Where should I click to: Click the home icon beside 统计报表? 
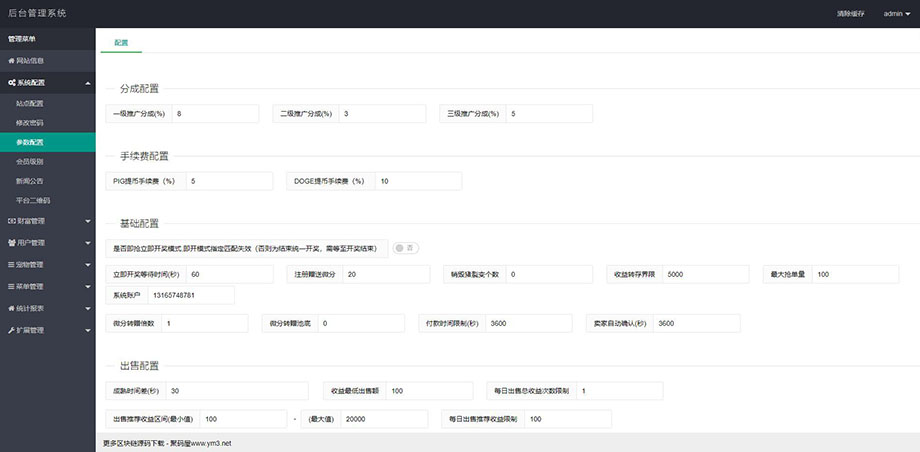[x=11, y=308]
